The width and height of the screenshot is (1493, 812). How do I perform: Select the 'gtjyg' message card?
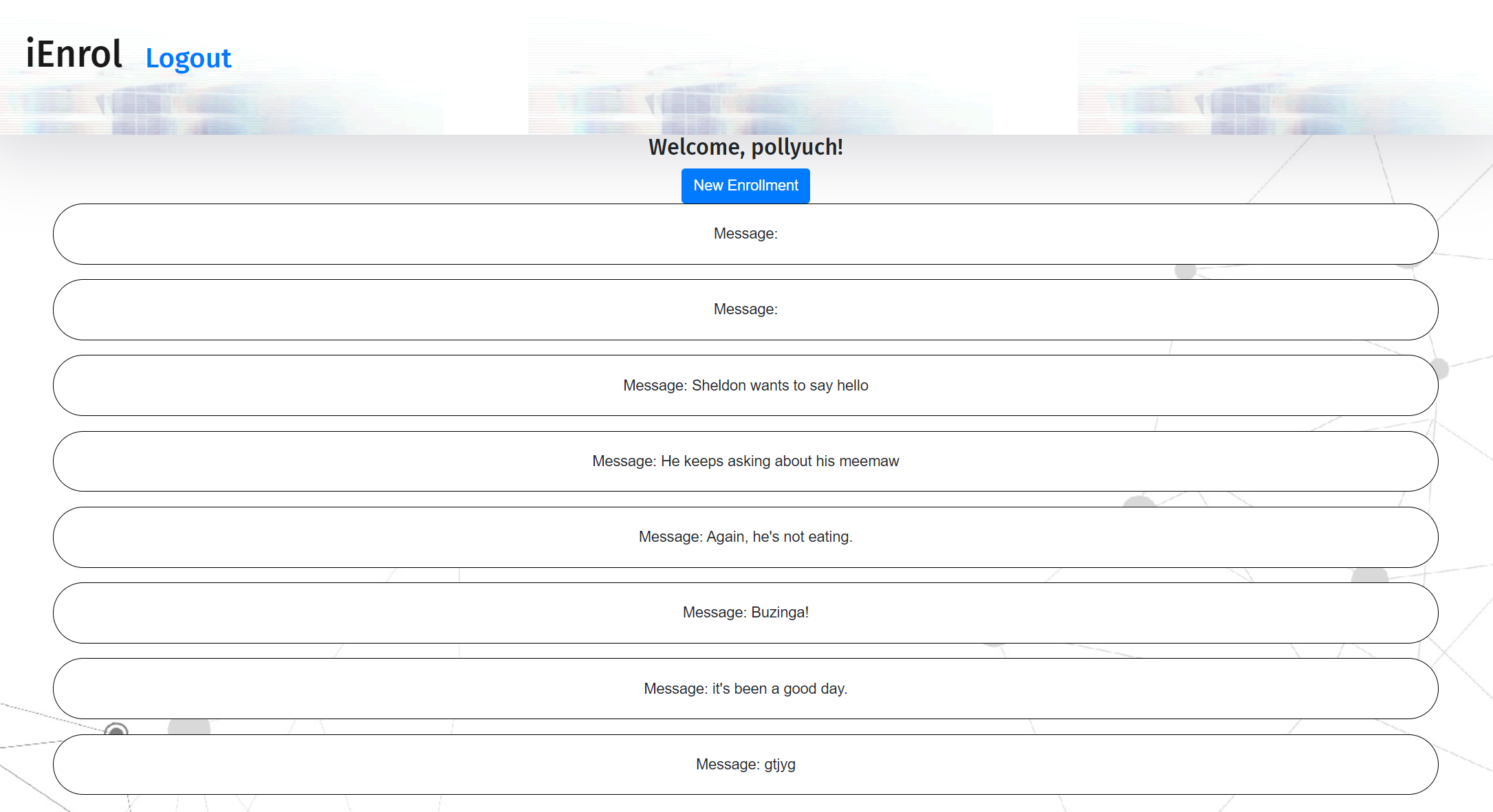tap(745, 765)
